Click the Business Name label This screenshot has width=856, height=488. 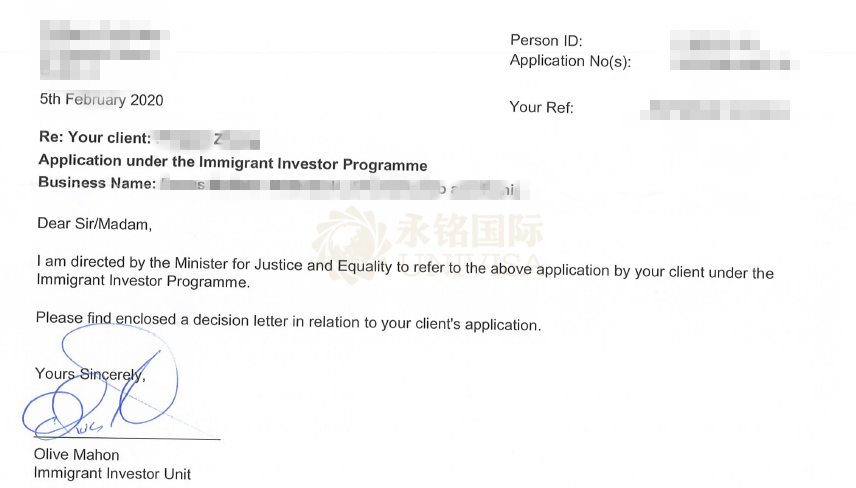(x=97, y=183)
